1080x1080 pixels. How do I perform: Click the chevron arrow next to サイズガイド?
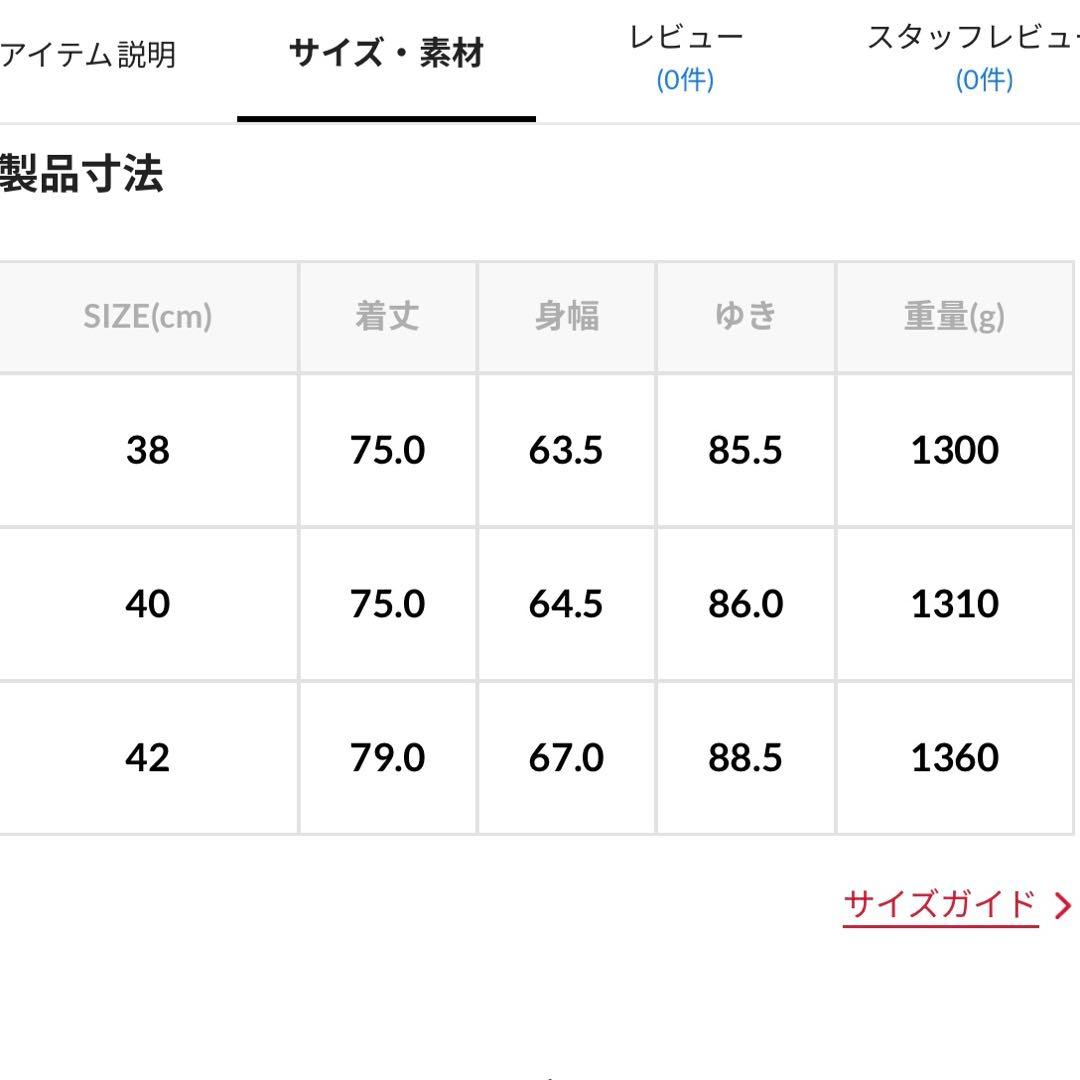(x=1057, y=903)
